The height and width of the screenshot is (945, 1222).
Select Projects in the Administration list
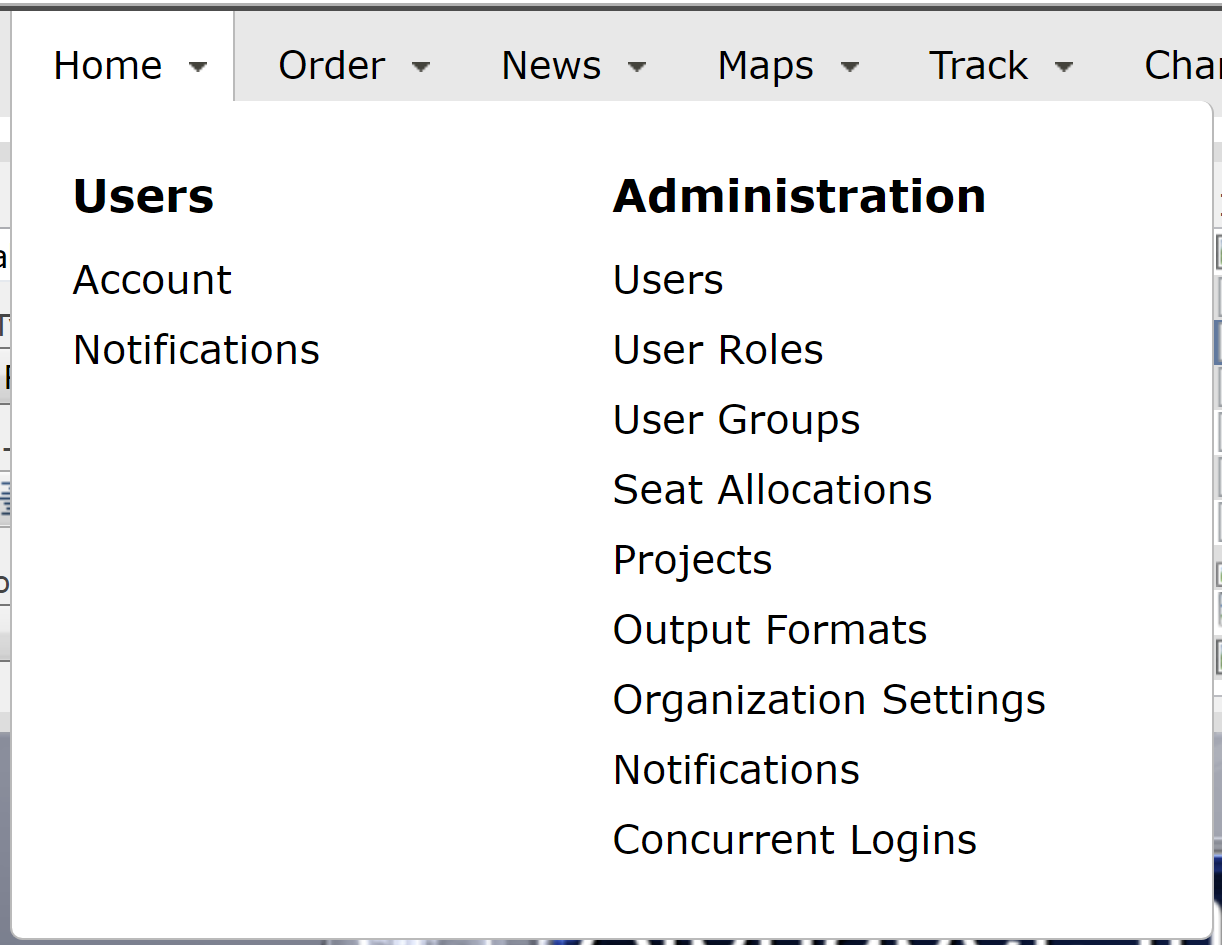pos(692,560)
